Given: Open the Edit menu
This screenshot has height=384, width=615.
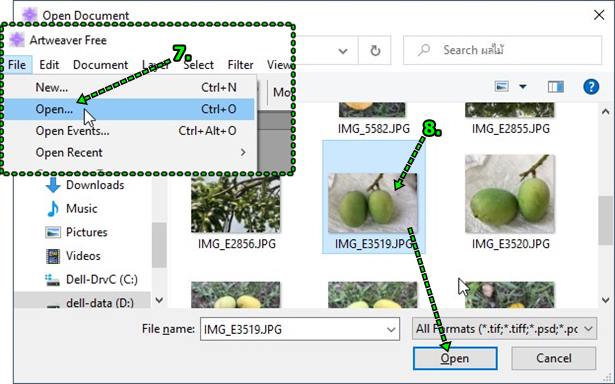Looking at the screenshot, I should coord(49,65).
